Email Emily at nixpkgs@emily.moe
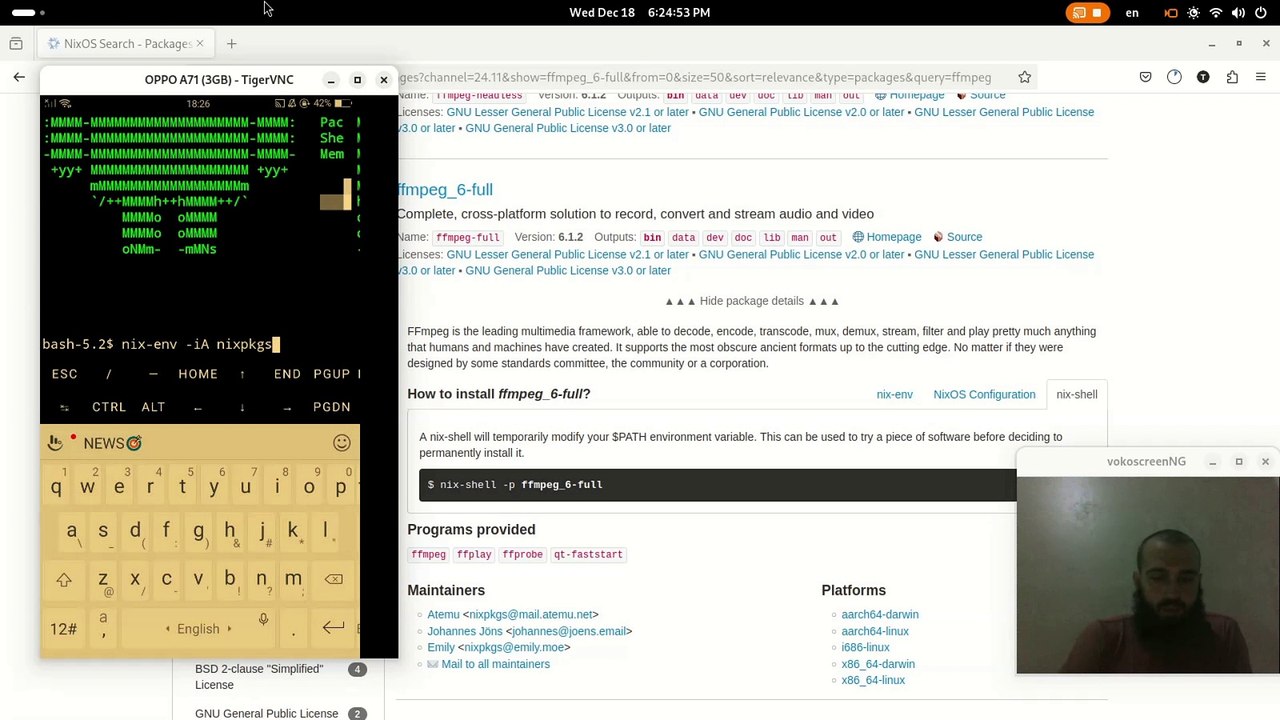Image resolution: width=1280 pixels, height=720 pixels. click(x=514, y=648)
